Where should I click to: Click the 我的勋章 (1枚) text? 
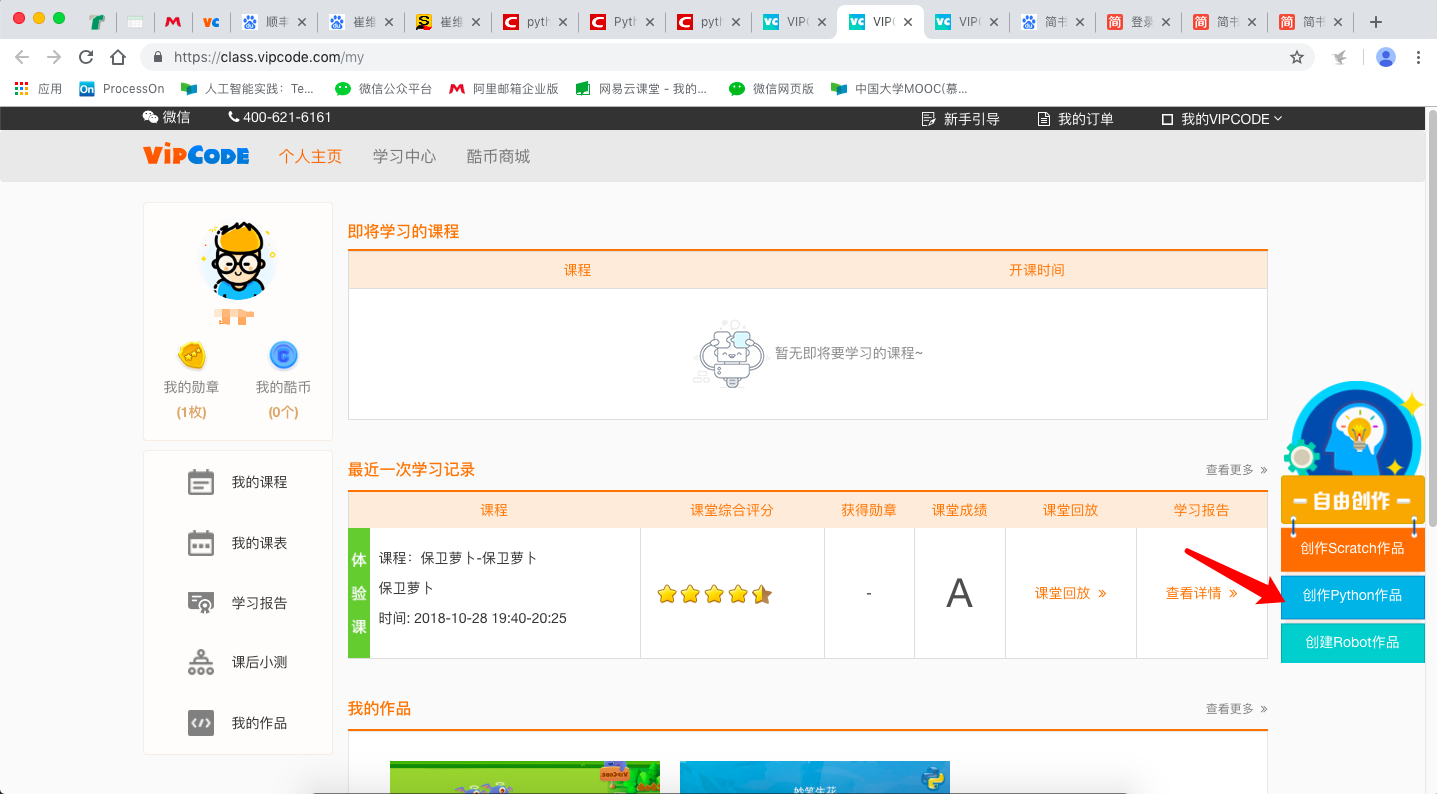(x=191, y=399)
